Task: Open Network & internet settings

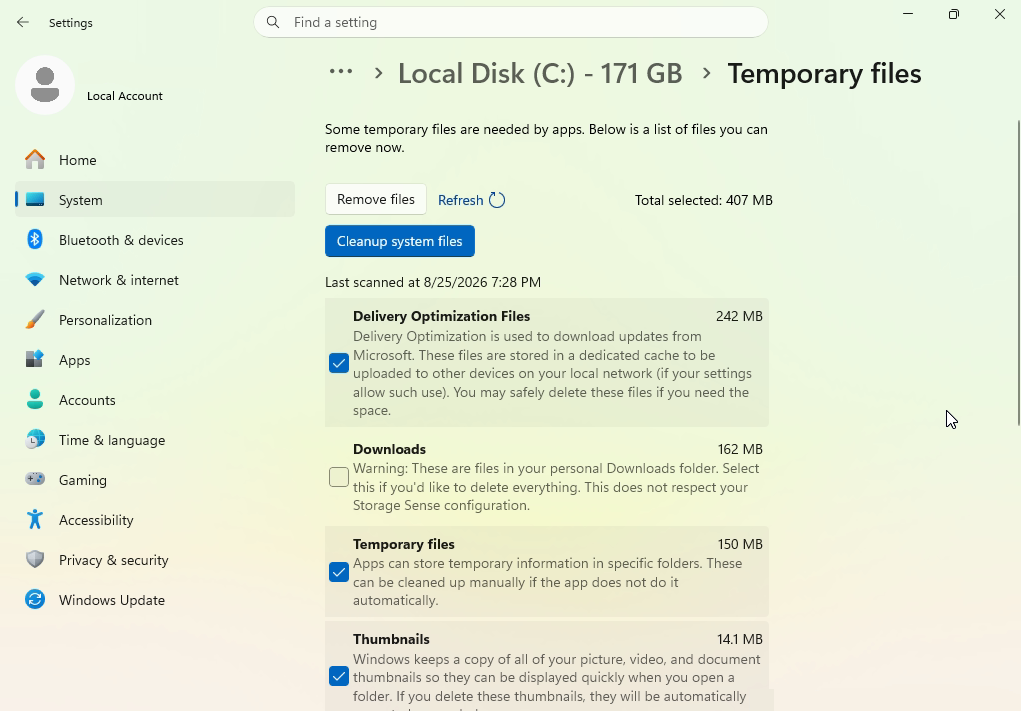Action: click(155, 280)
